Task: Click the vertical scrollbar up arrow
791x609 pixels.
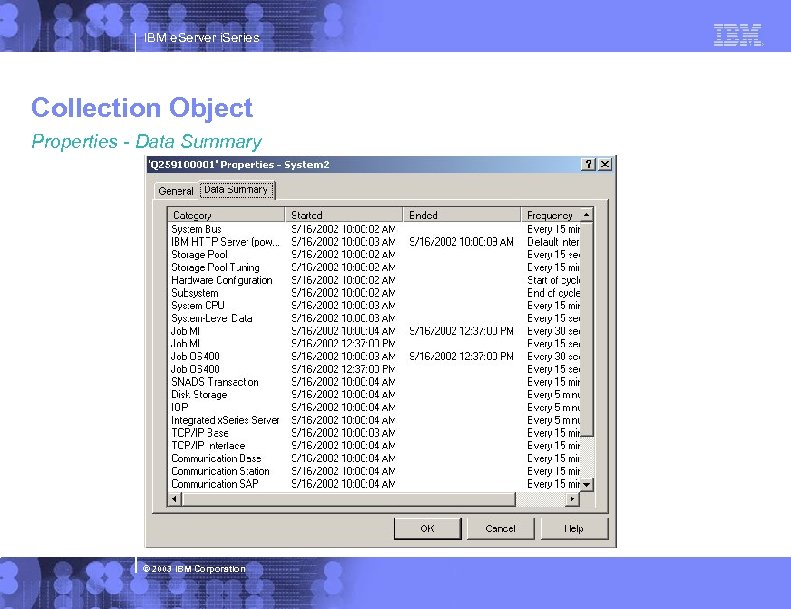Action: [x=587, y=215]
